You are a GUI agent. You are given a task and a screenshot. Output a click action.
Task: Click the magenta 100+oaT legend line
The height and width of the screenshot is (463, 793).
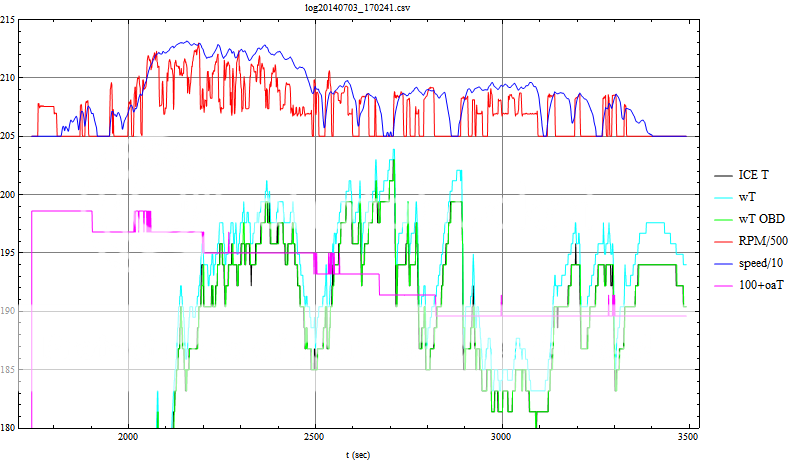(x=723, y=285)
